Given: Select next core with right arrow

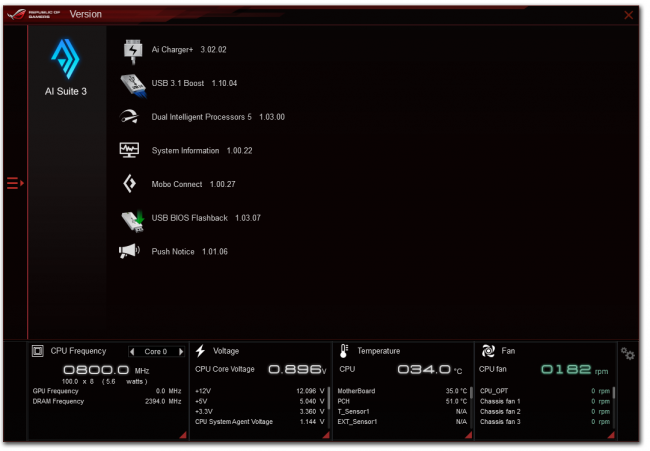Looking at the screenshot, I should [x=181, y=352].
